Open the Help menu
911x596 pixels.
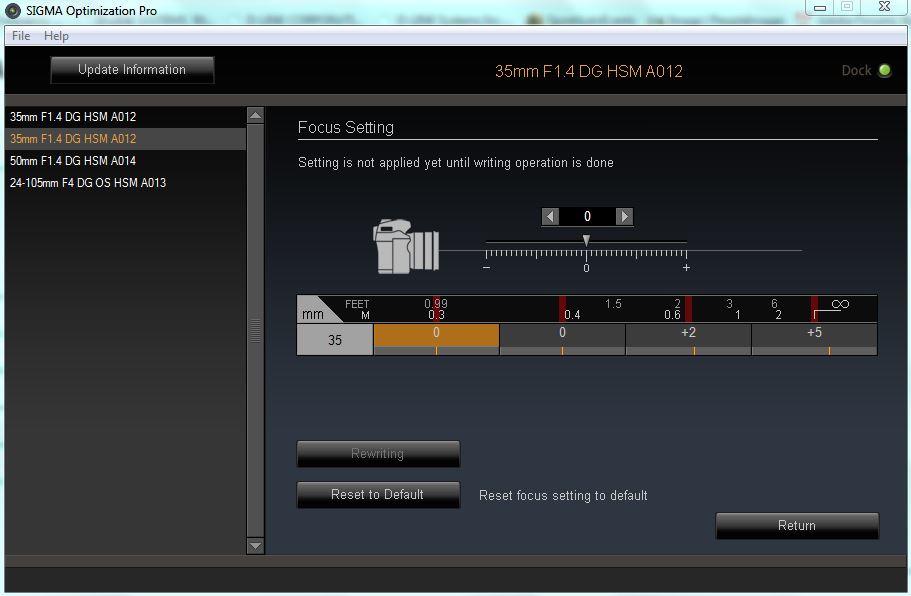tap(56, 35)
